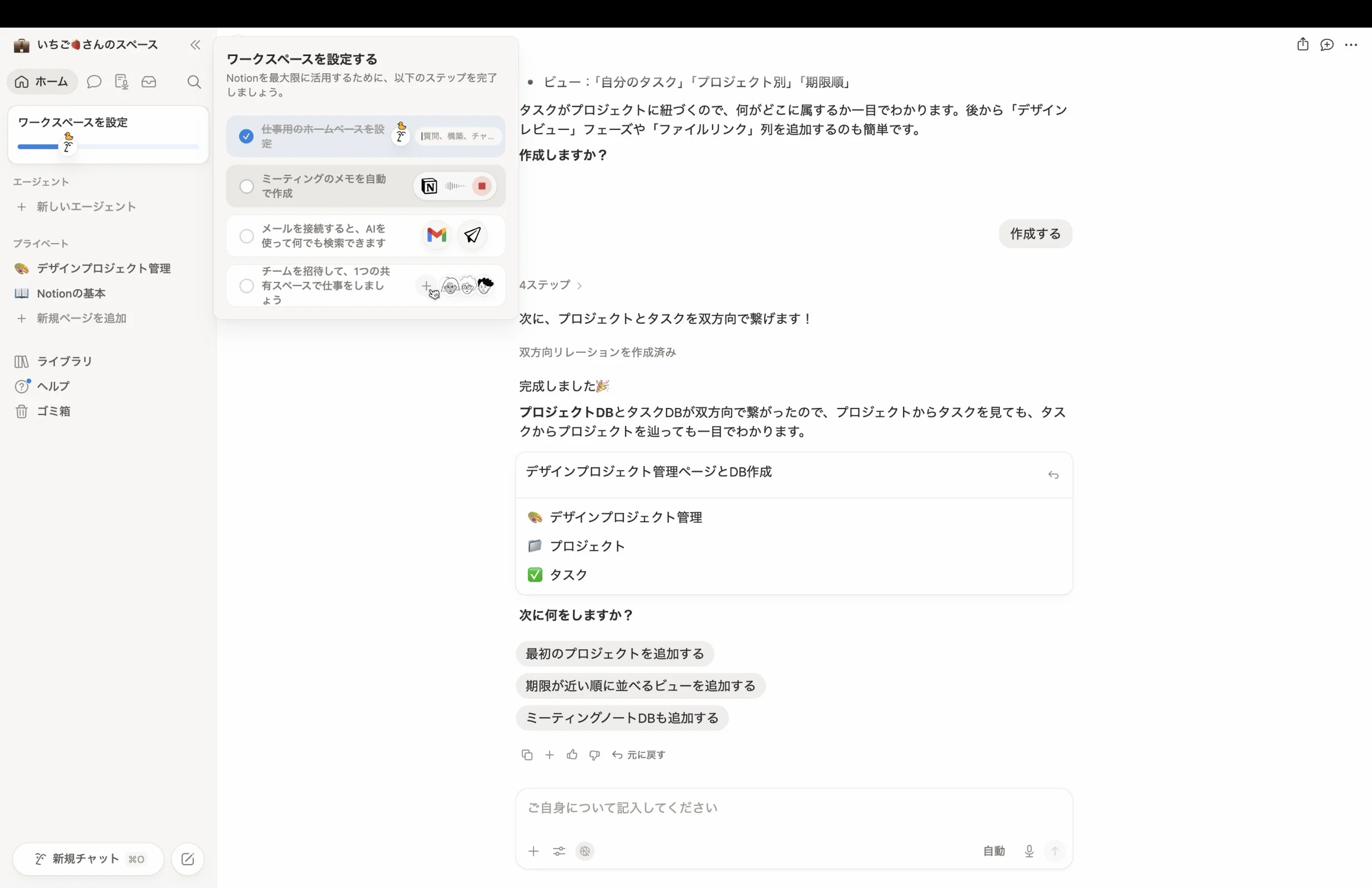Screen dimensions: 1372x888
Task: Click the undo arrow in the DB作成 card
Action: [1053, 475]
